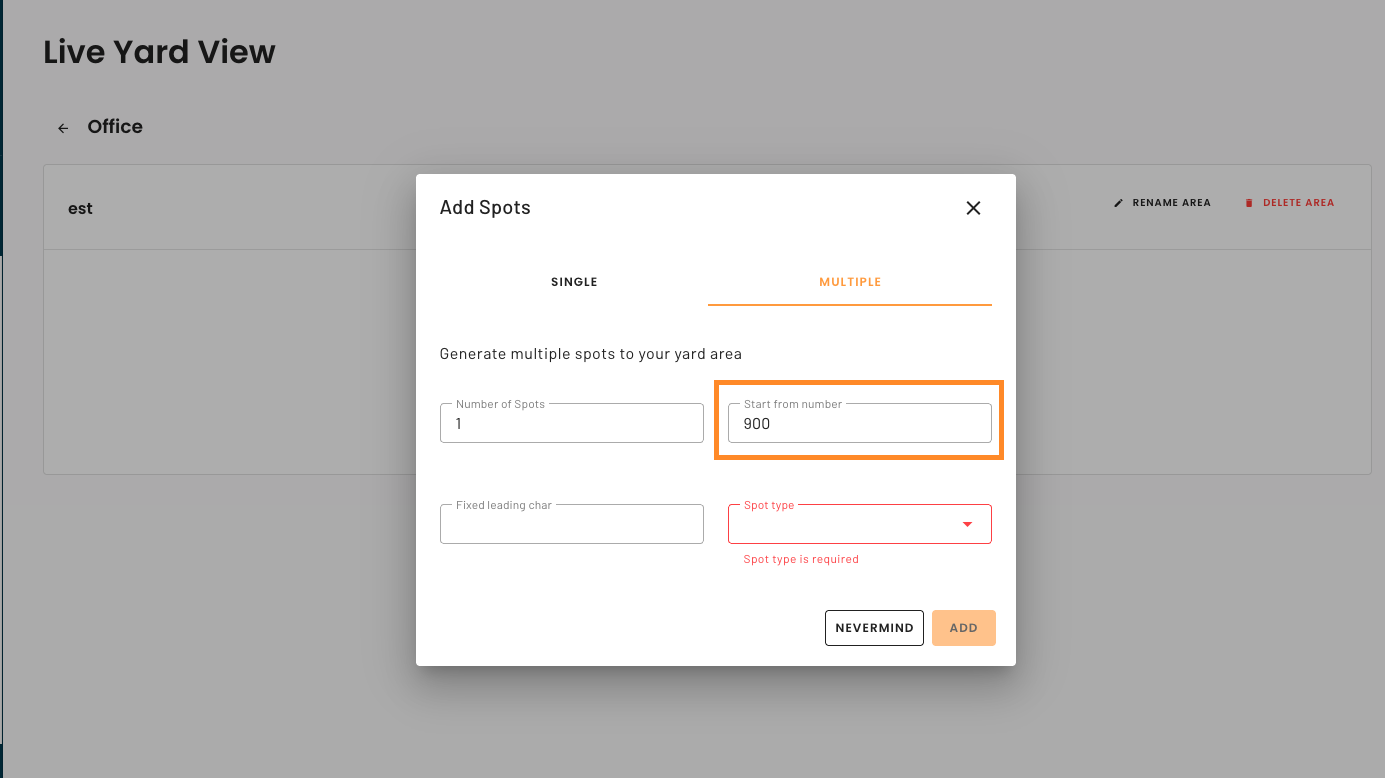Select the est area name
This screenshot has height=778, width=1385.
80,208
